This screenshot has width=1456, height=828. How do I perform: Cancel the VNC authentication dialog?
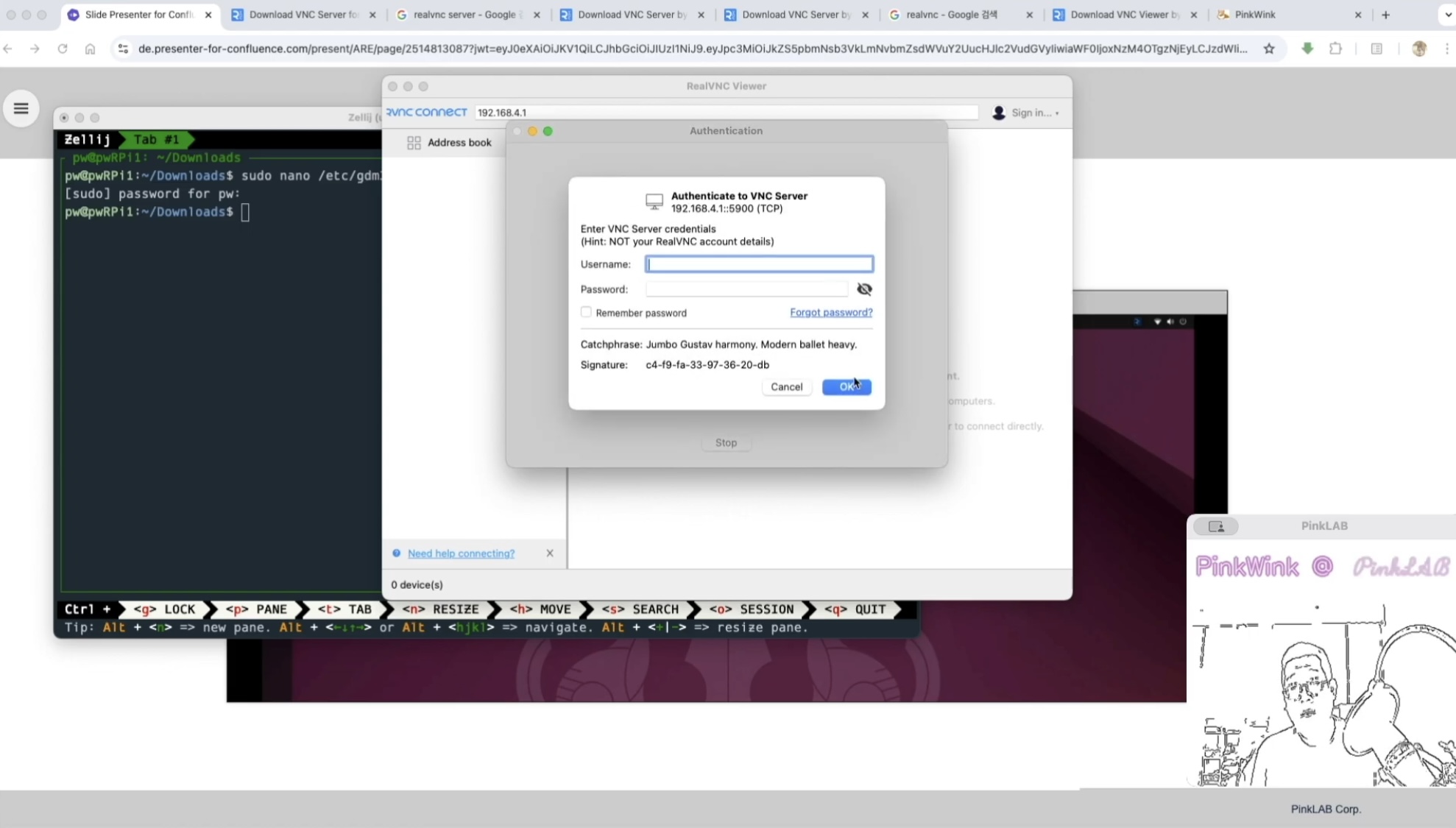[786, 386]
